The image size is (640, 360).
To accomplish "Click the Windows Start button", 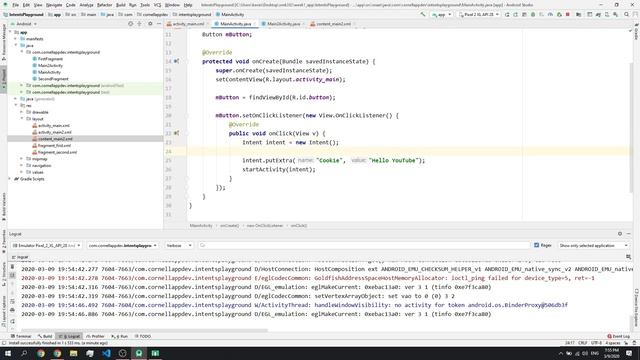I will click(8, 353).
